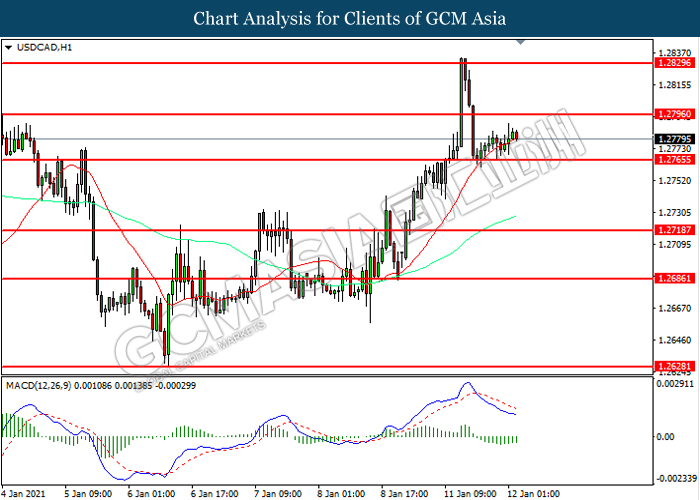The width and height of the screenshot is (700, 500).
Task: Click the current price 1.27795 label
Action: 675,139
